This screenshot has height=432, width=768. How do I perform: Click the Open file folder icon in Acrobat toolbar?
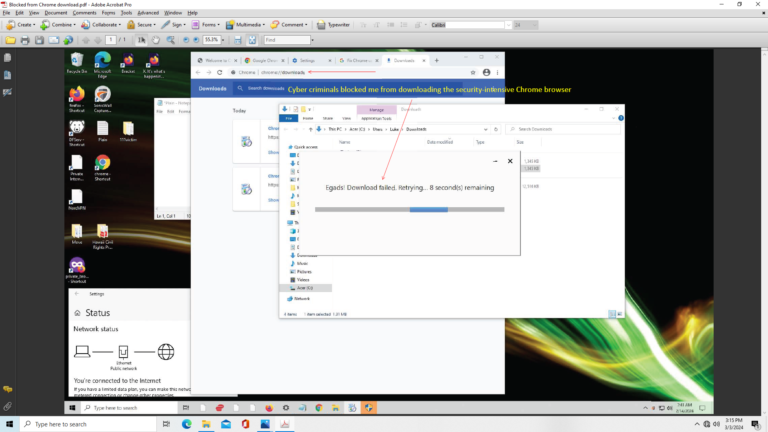(x=10, y=40)
